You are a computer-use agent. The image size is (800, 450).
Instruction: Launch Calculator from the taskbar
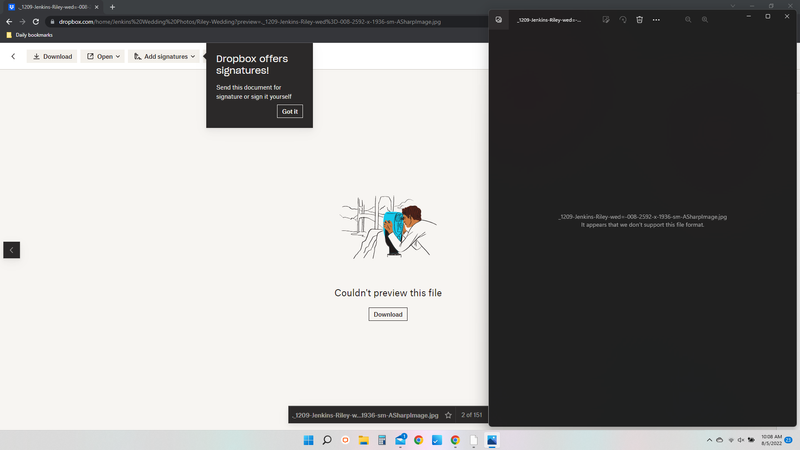tap(382, 440)
